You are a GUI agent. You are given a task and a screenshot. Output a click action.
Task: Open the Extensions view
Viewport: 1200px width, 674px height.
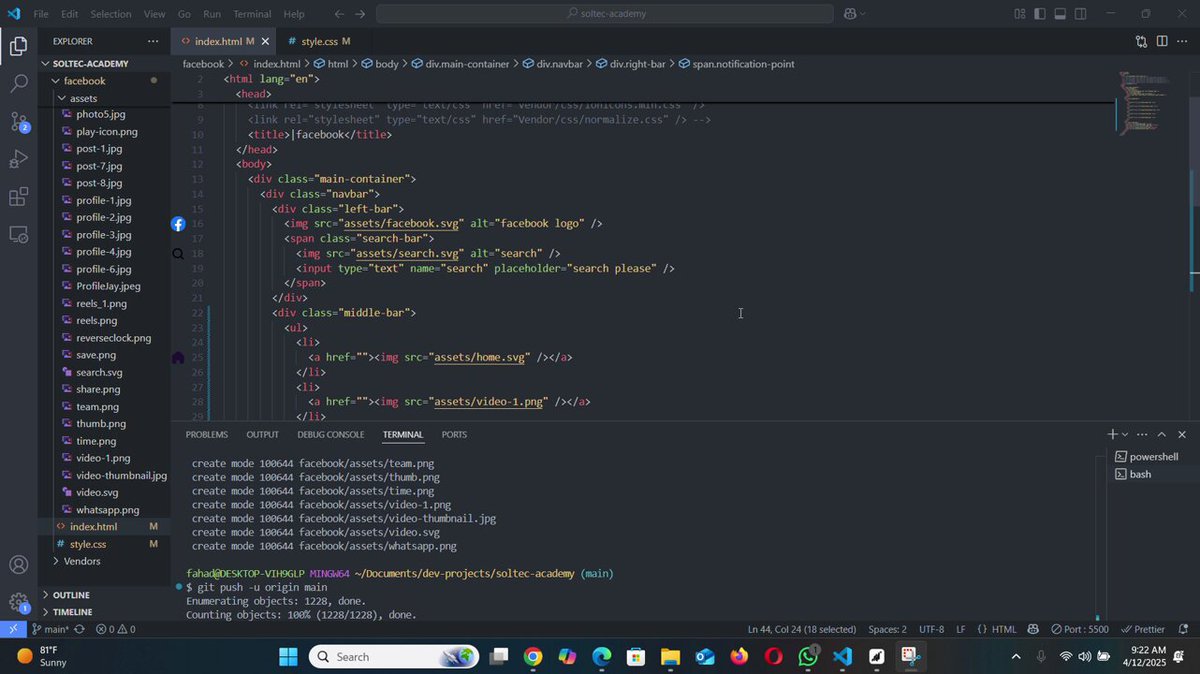click(x=18, y=197)
